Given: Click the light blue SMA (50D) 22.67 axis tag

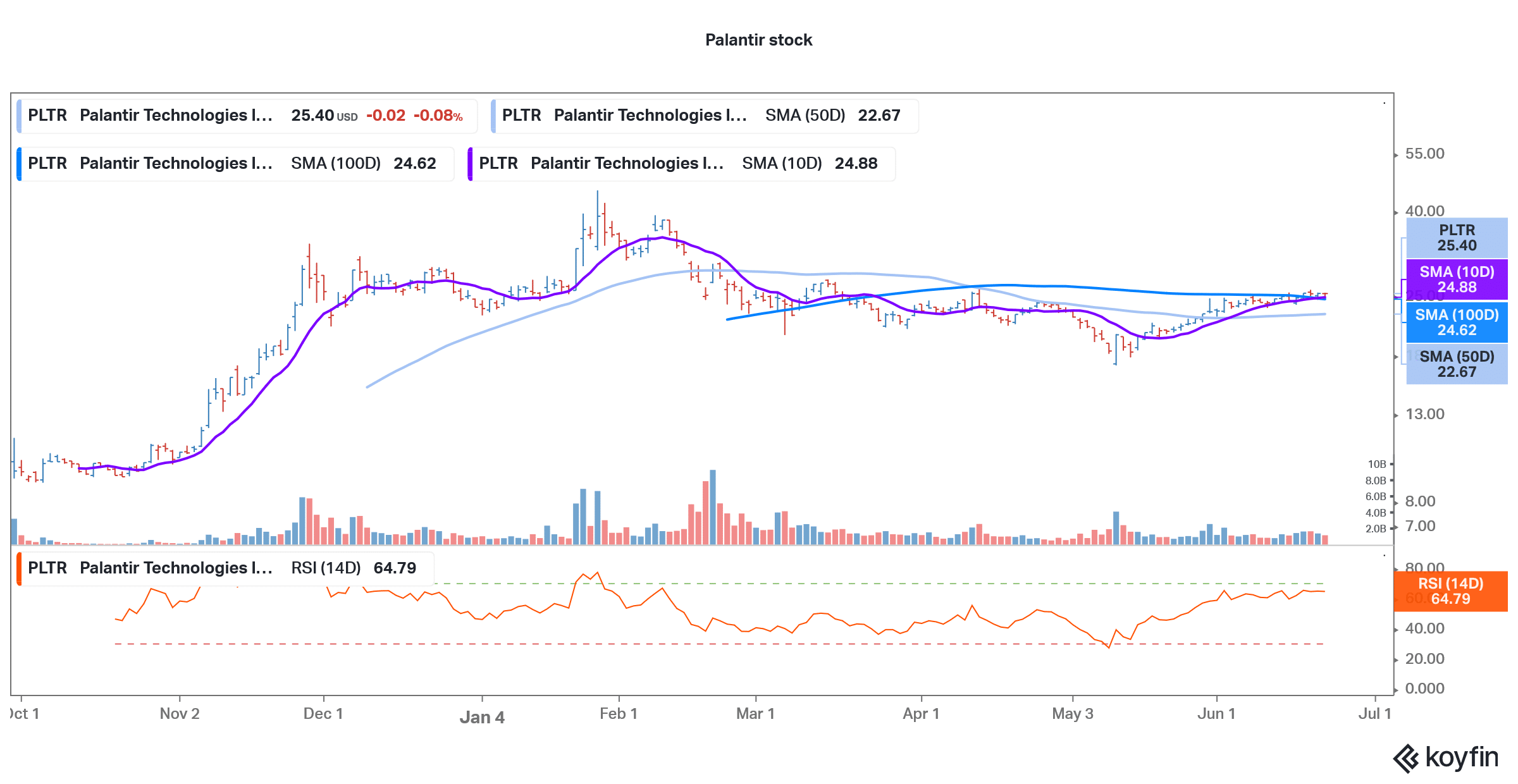Looking at the screenshot, I should 1457,364.
